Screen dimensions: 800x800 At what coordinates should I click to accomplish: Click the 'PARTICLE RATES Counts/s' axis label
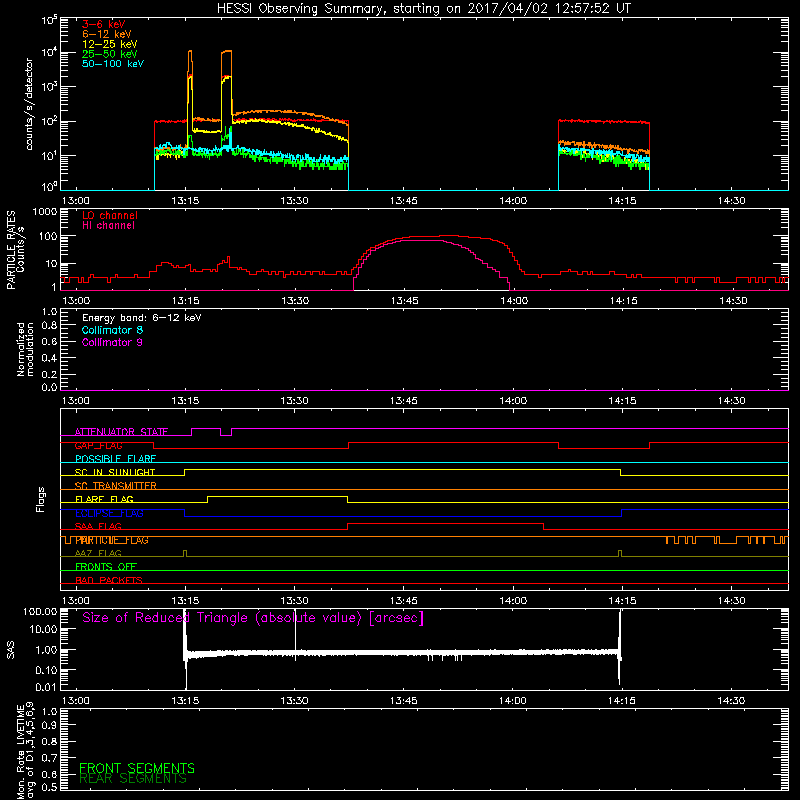[x=15, y=249]
